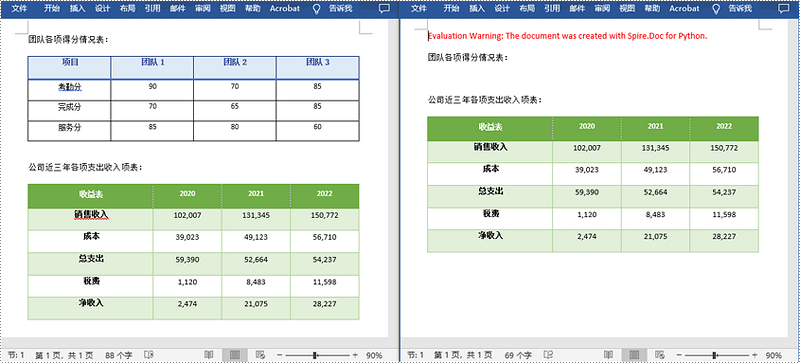The image size is (800, 363).
Task: Click the 团队 2 header cell
Action: click(235, 67)
